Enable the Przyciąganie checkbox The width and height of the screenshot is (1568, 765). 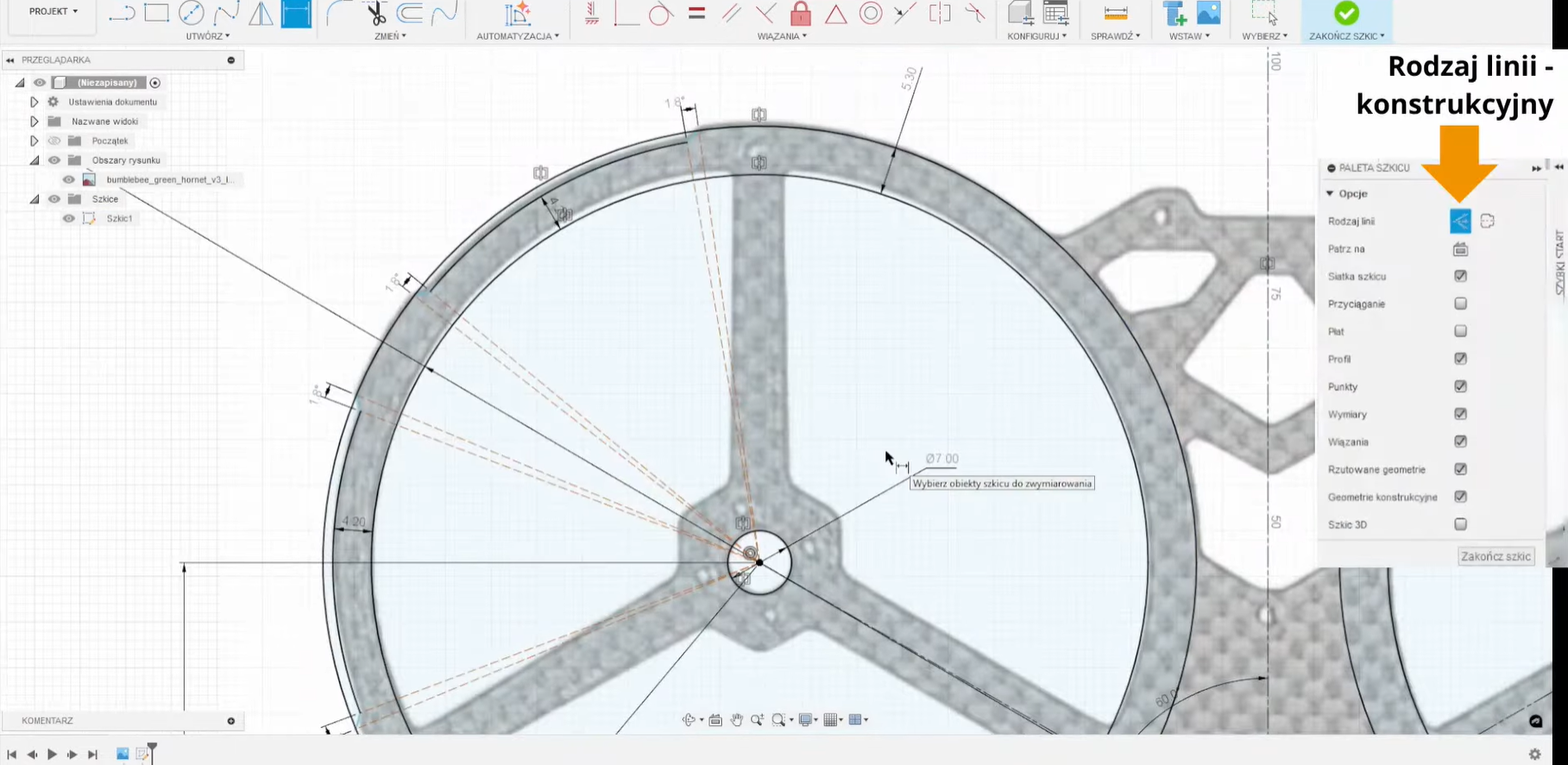coord(1460,304)
